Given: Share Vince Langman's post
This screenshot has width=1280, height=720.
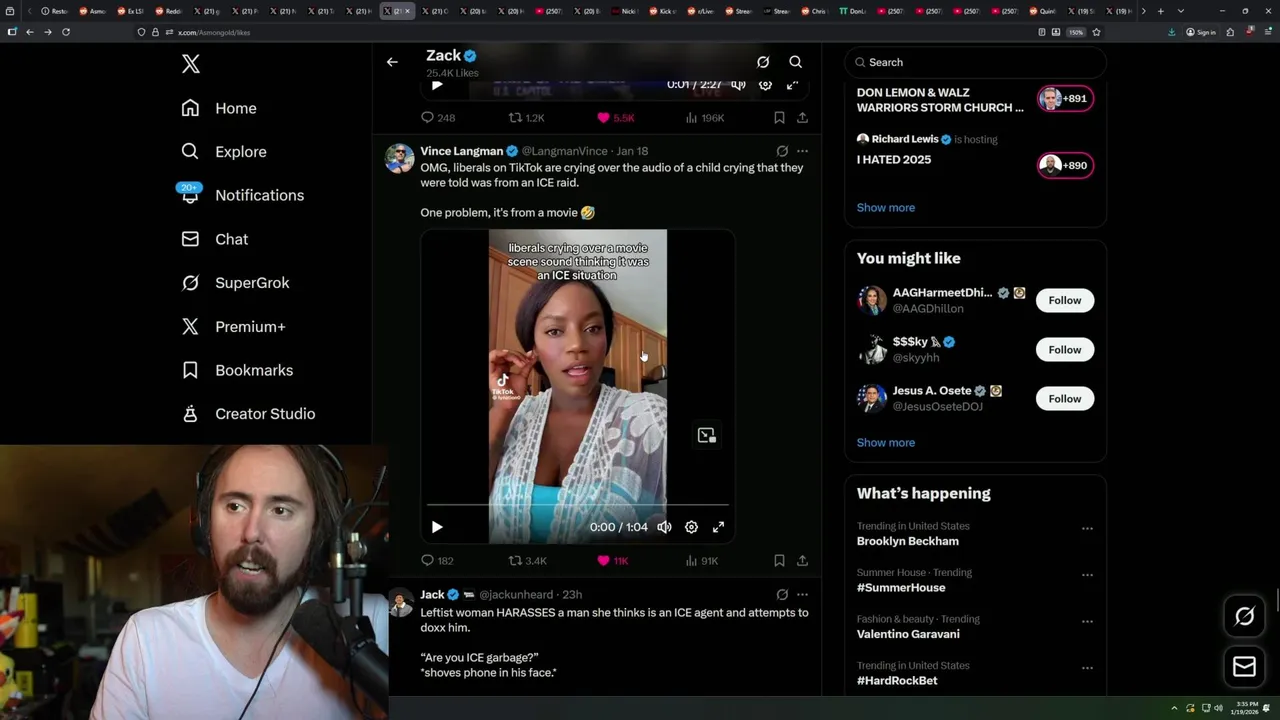Looking at the screenshot, I should tap(802, 561).
